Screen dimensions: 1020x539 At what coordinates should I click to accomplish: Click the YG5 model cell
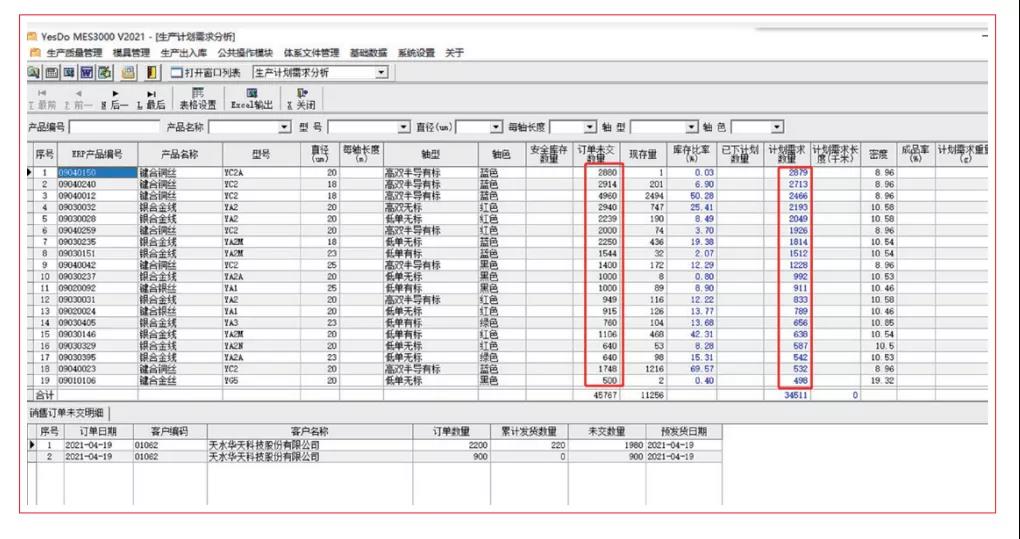(262, 380)
